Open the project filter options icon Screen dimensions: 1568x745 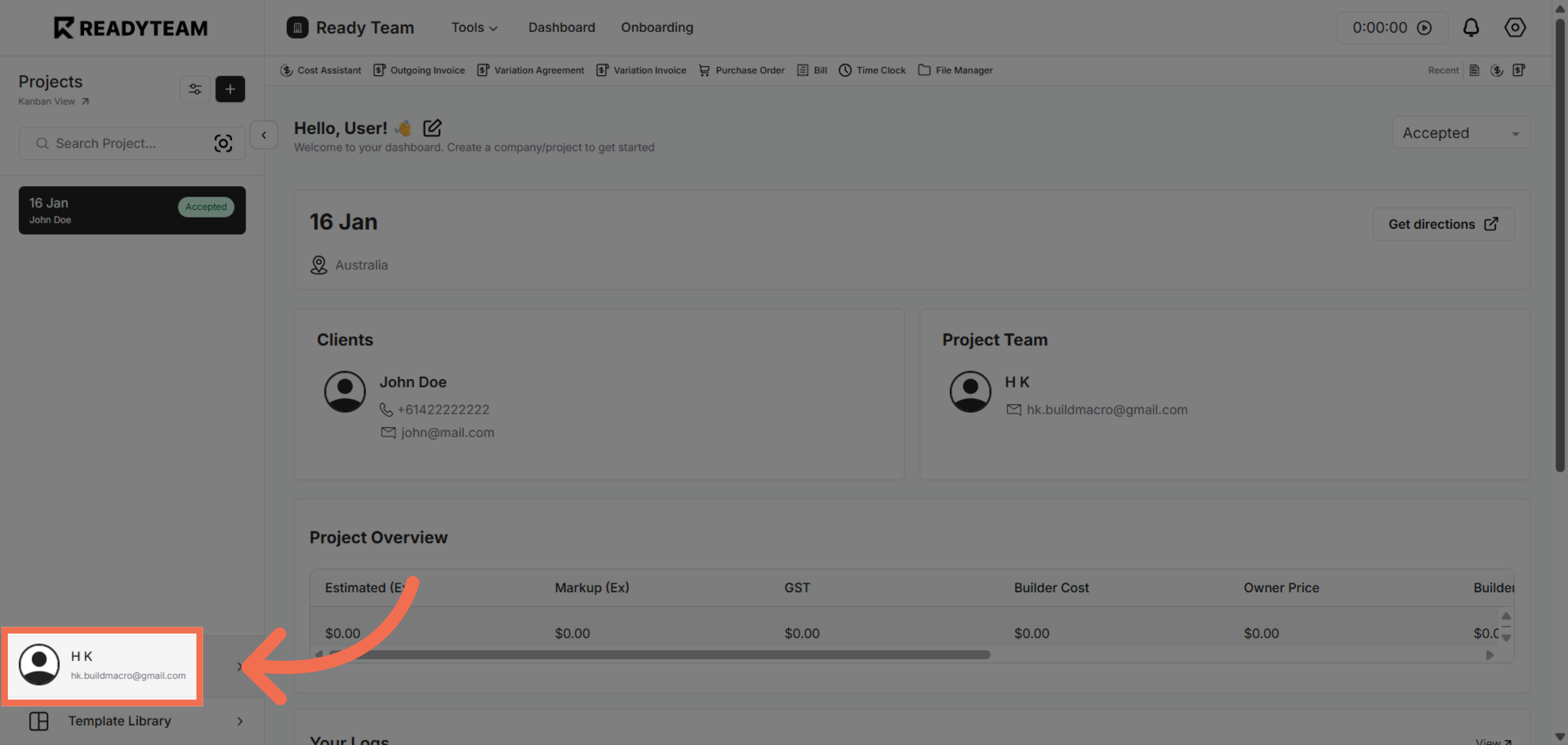(x=195, y=89)
